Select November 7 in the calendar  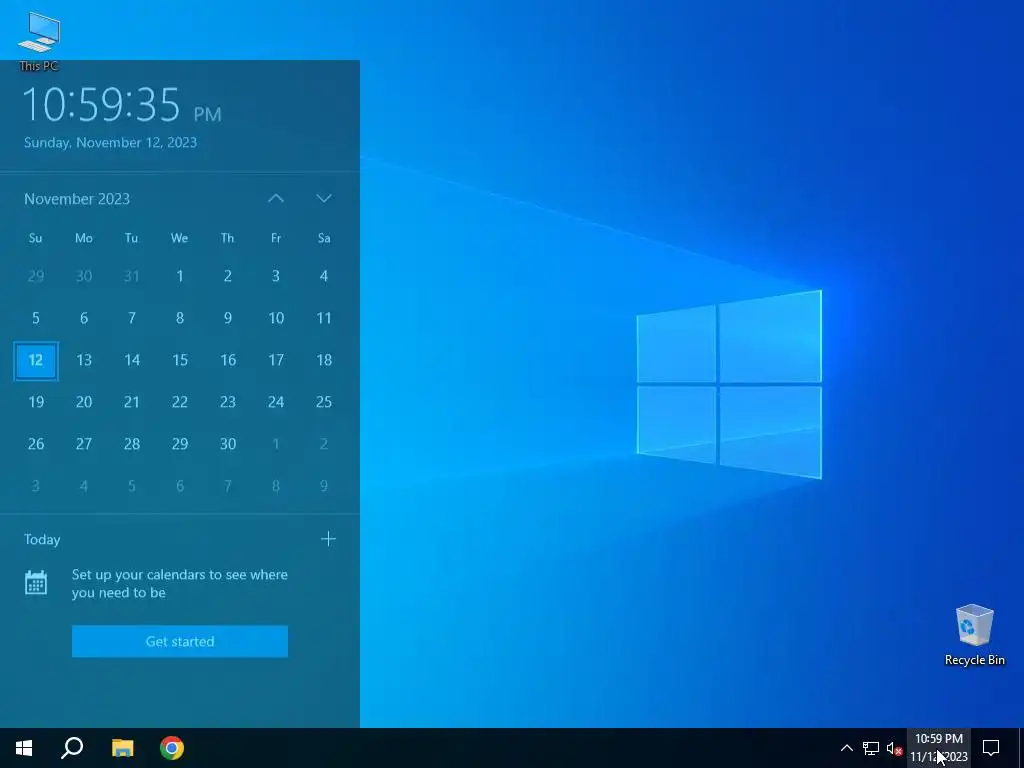[x=132, y=318]
